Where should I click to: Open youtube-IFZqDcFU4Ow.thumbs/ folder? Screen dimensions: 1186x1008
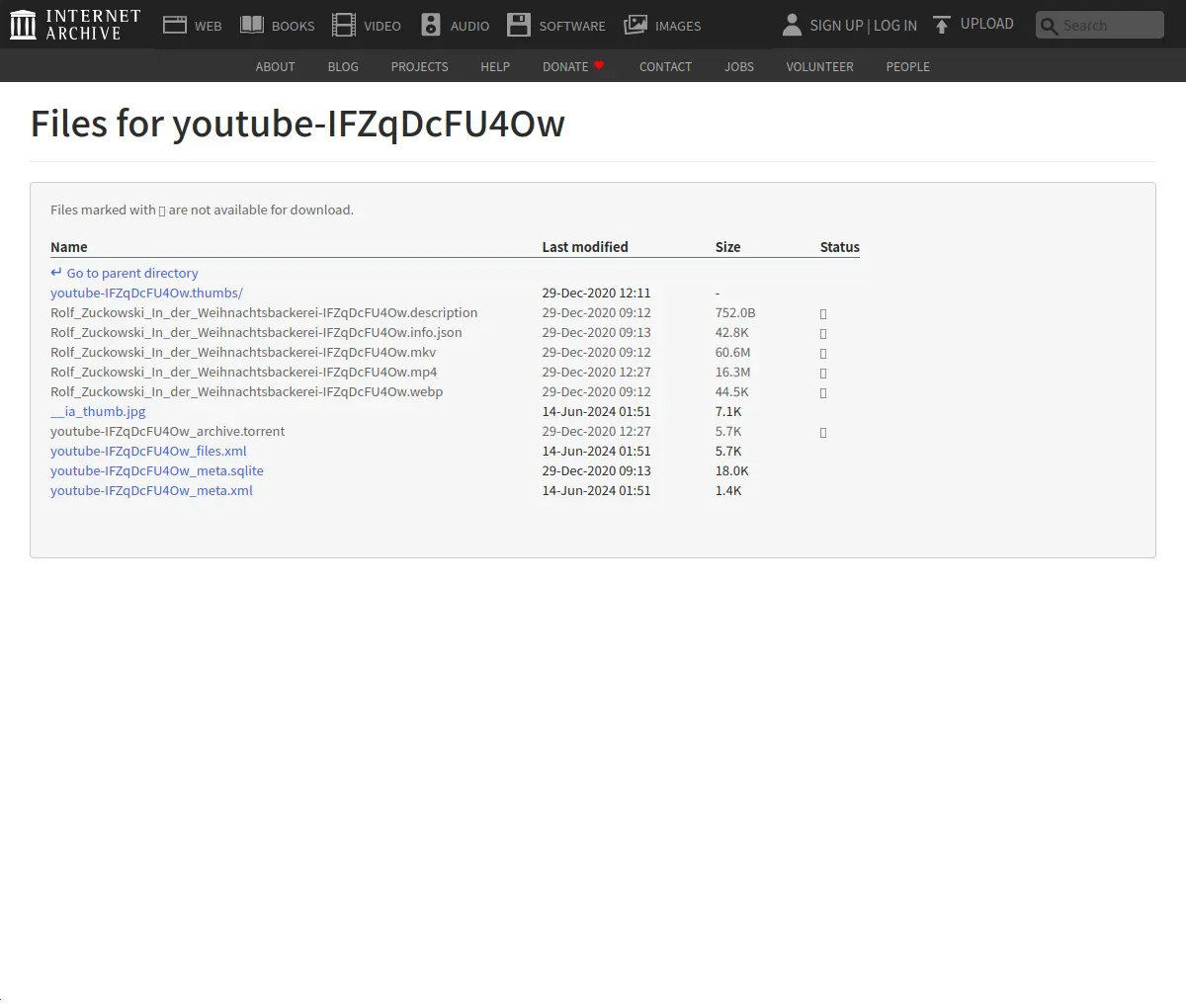coord(146,293)
